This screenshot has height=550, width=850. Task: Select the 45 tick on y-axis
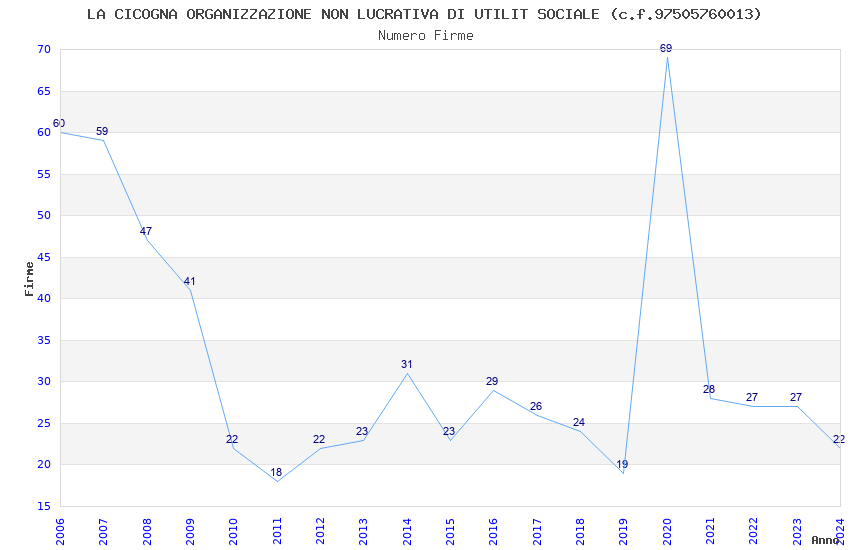click(x=44, y=257)
